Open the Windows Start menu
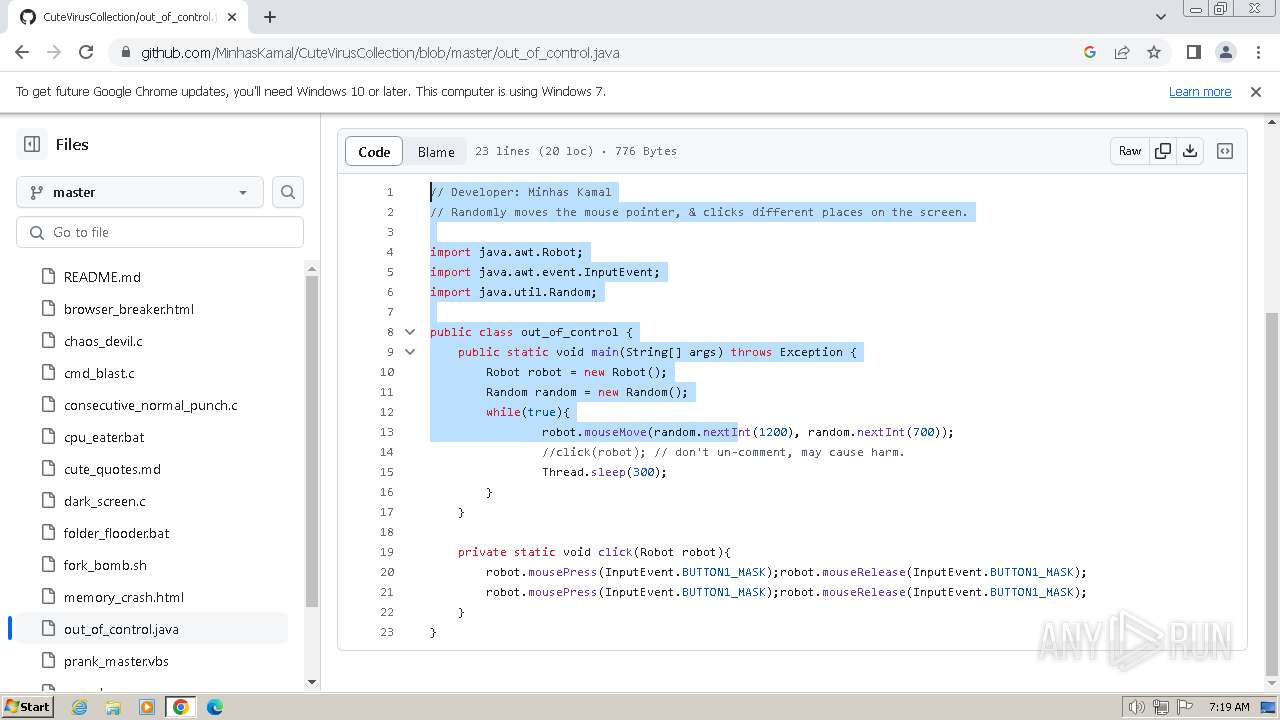The width and height of the screenshot is (1280, 720). [x=28, y=707]
